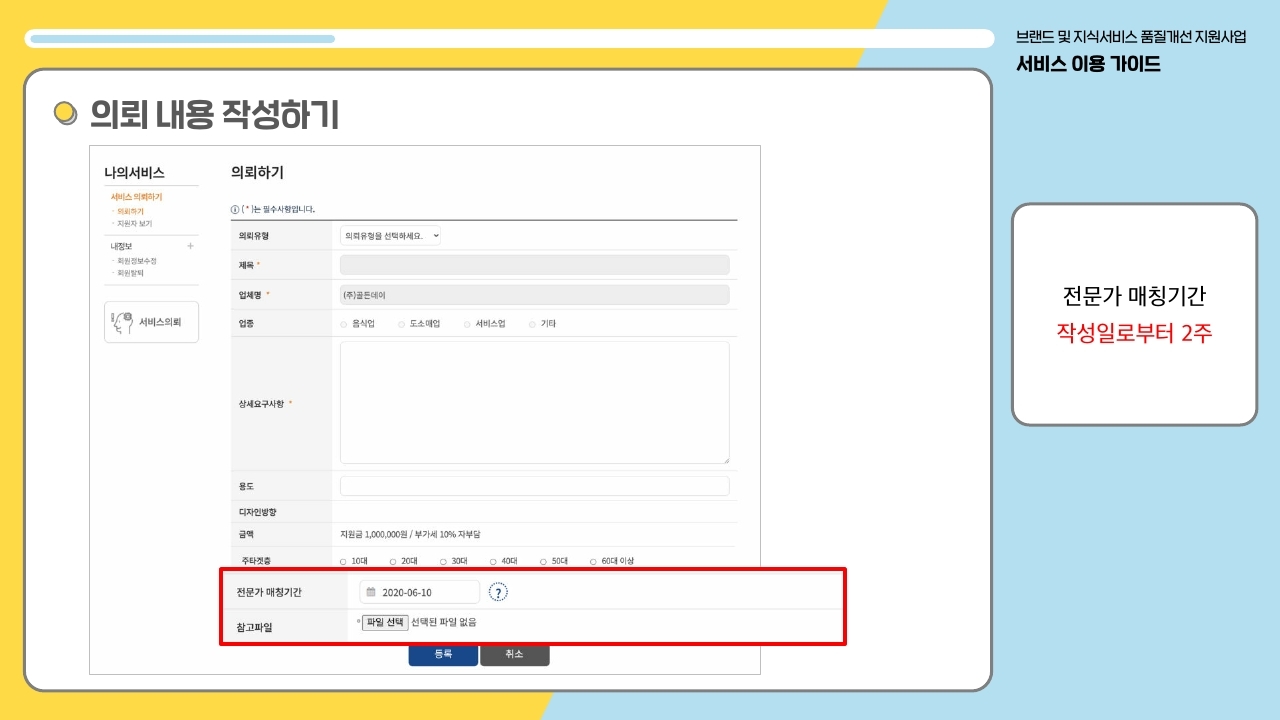Screen dimensions: 1280x720
Task: Select the 서비스업 radio button
Action: tap(467, 324)
